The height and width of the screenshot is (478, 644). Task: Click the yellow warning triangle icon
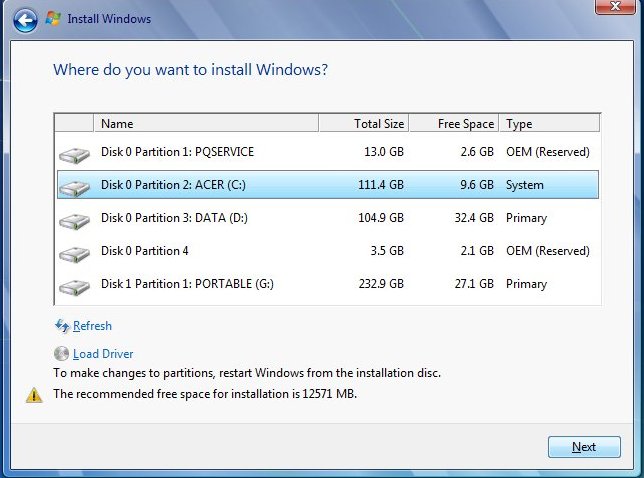(x=35, y=394)
